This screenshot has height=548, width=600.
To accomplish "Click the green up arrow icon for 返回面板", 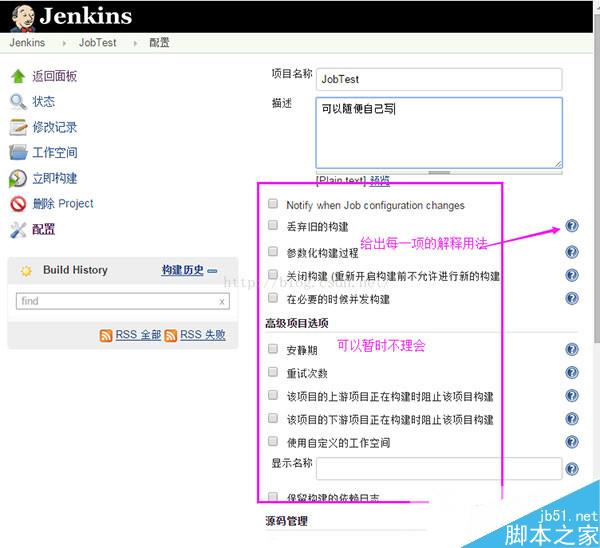I will click(18, 76).
